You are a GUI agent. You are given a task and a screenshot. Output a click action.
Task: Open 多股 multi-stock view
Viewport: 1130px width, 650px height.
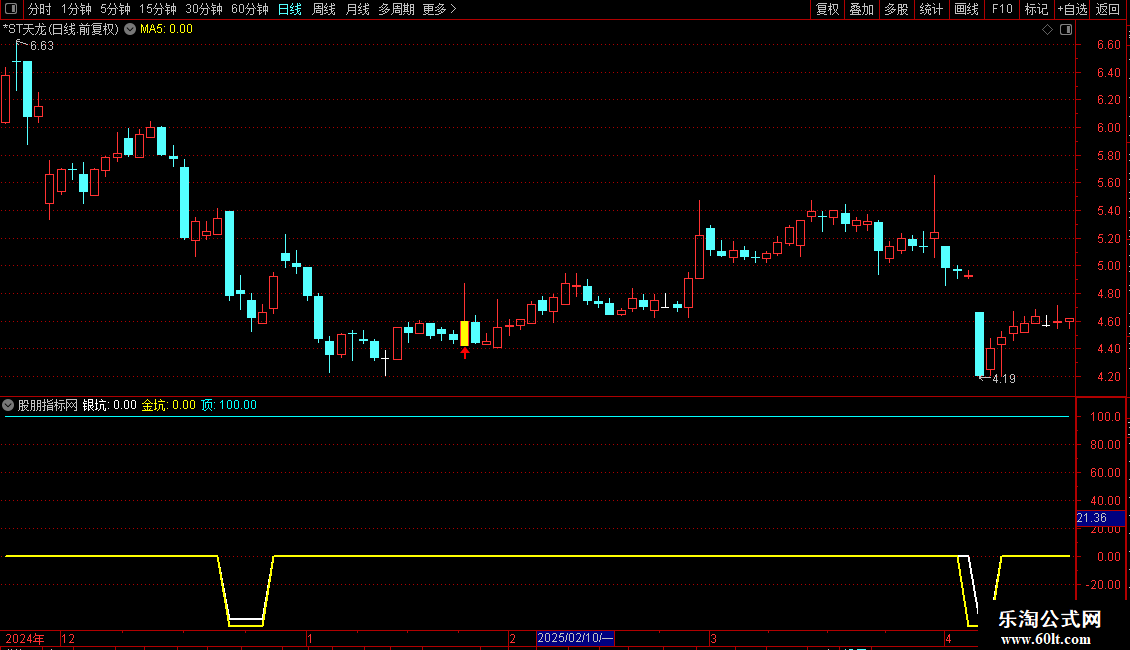coord(896,9)
